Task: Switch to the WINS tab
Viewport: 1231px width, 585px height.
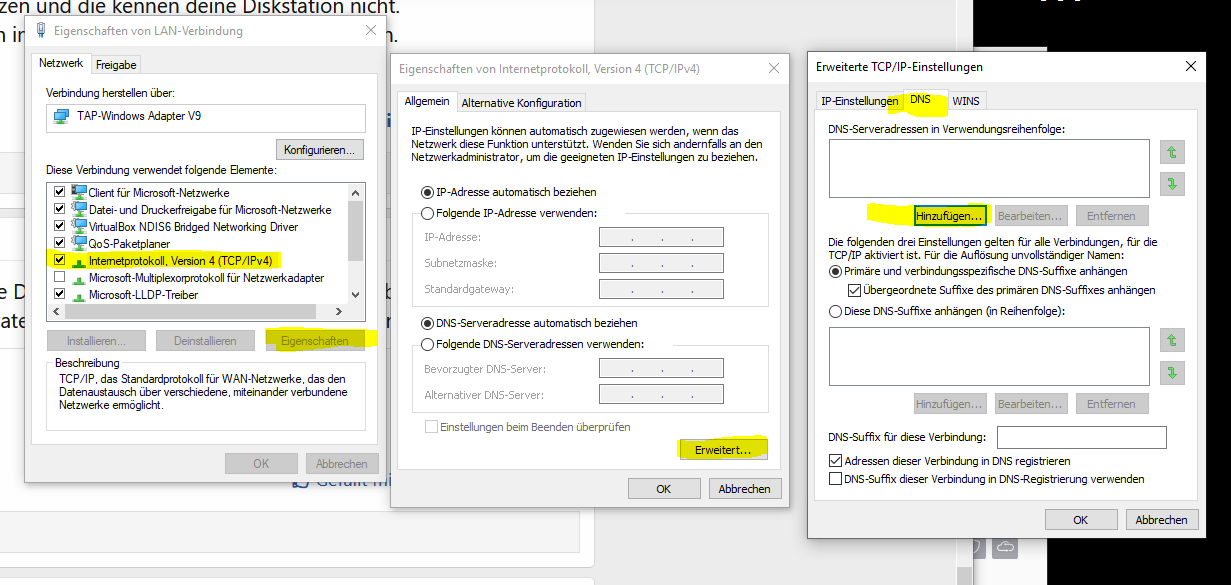Action: click(966, 101)
